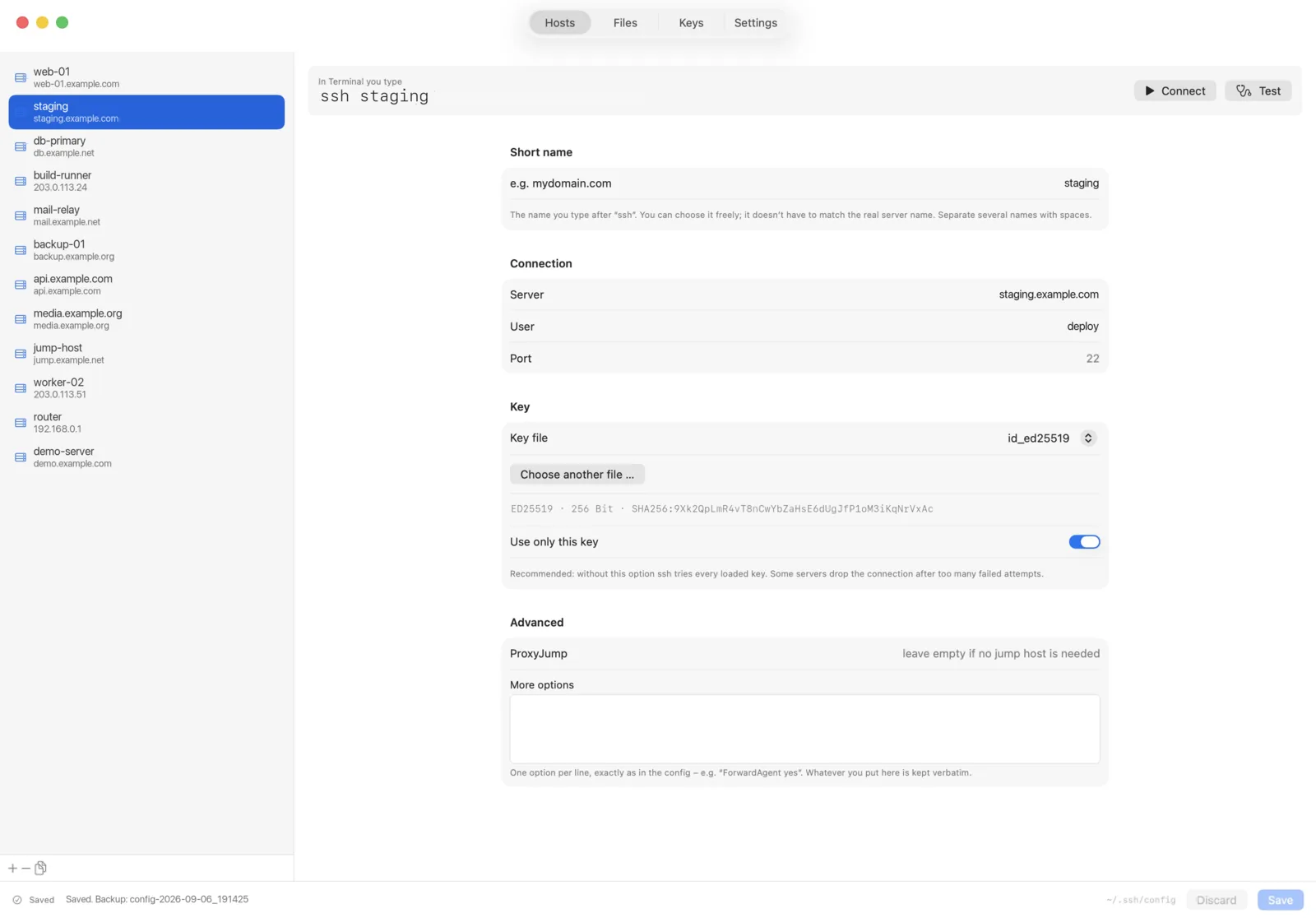Click the Connect button
This screenshot has width=1316, height=918.
coord(1175,91)
